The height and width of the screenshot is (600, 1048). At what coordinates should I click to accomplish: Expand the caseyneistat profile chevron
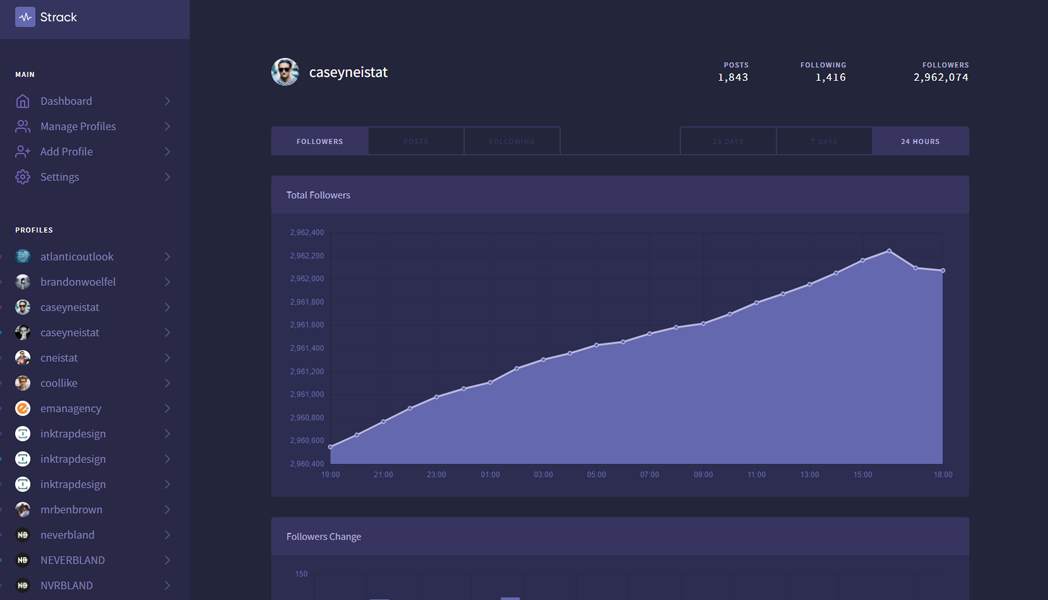[x=169, y=306]
